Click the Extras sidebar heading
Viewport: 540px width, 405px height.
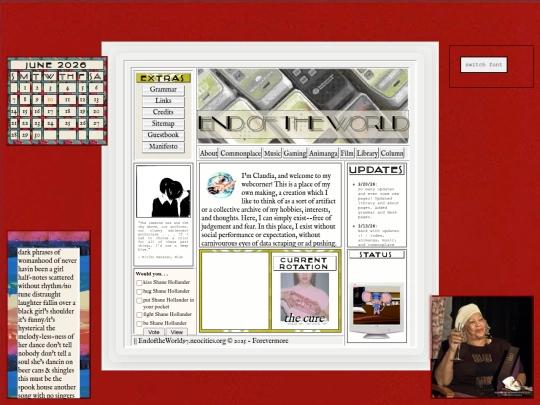(163, 78)
